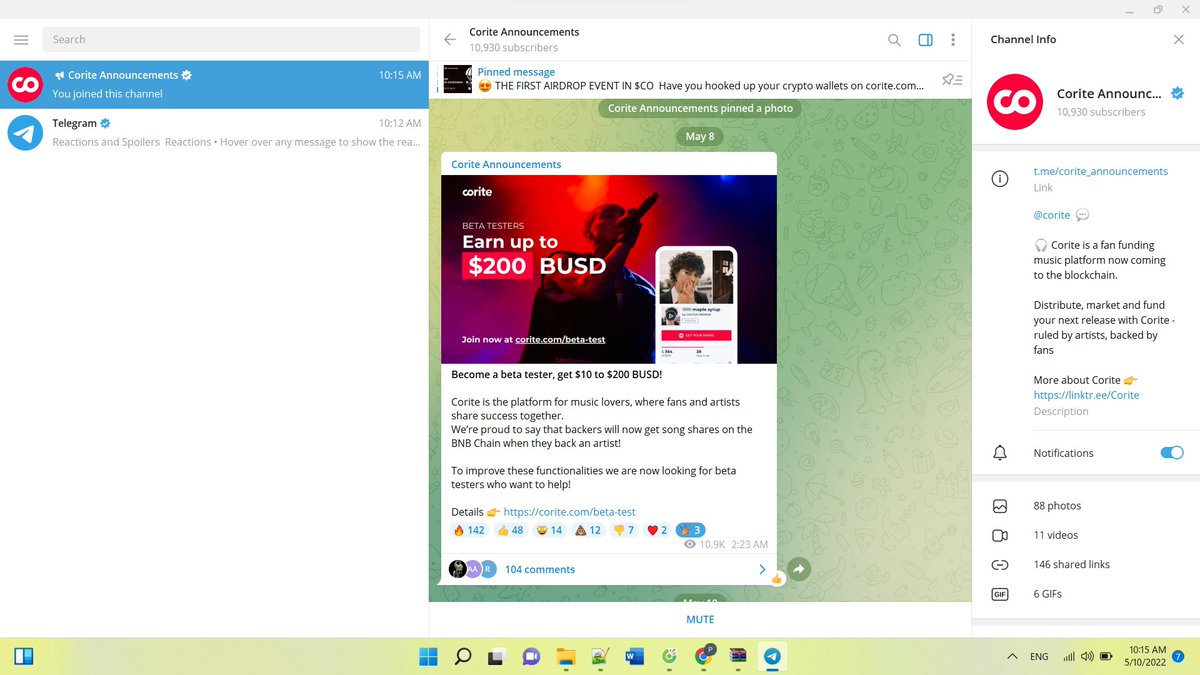Image resolution: width=1200 pixels, height=675 pixels.
Task: Click the pinned message thumbnail
Action: 457,79
